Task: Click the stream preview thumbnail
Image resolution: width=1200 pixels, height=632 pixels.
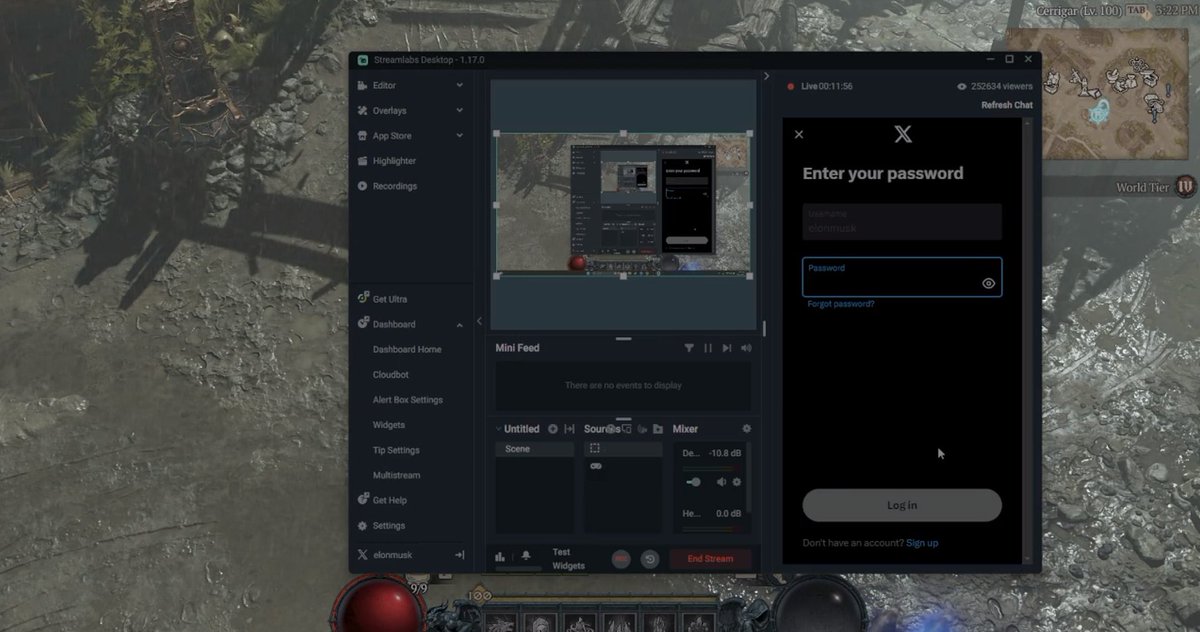Action: point(624,204)
